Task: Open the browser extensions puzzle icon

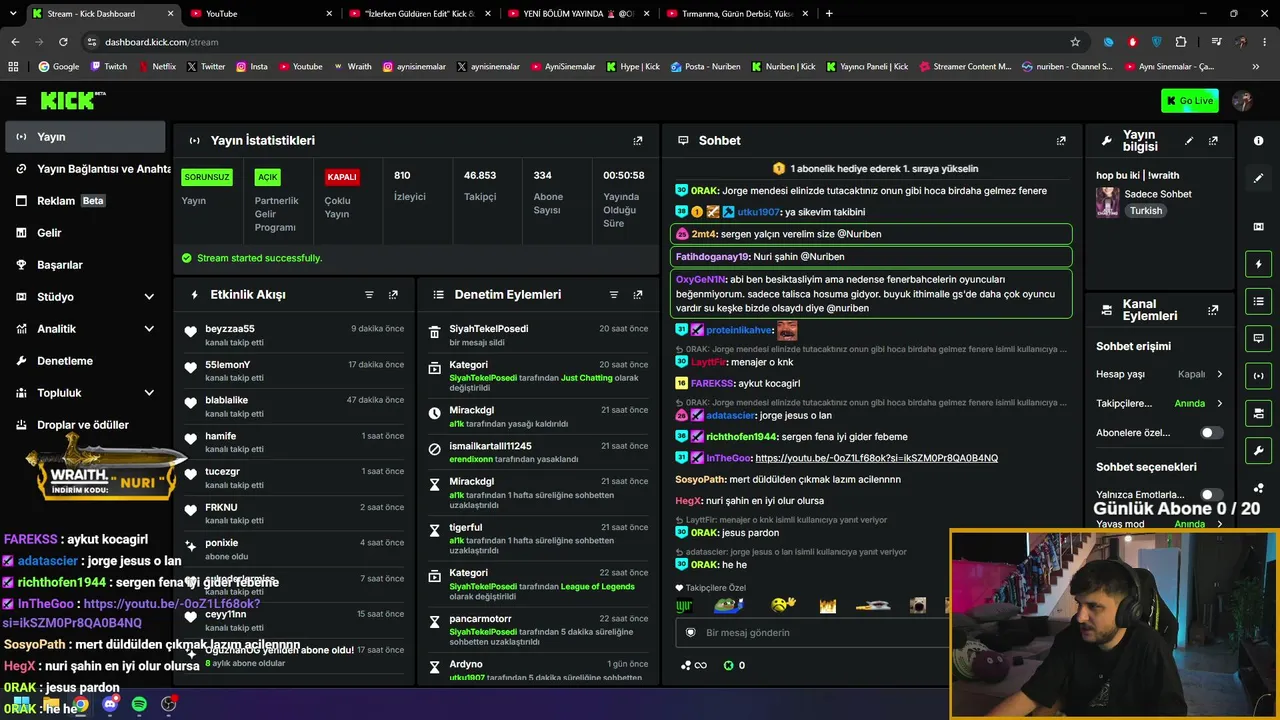Action: (1181, 42)
